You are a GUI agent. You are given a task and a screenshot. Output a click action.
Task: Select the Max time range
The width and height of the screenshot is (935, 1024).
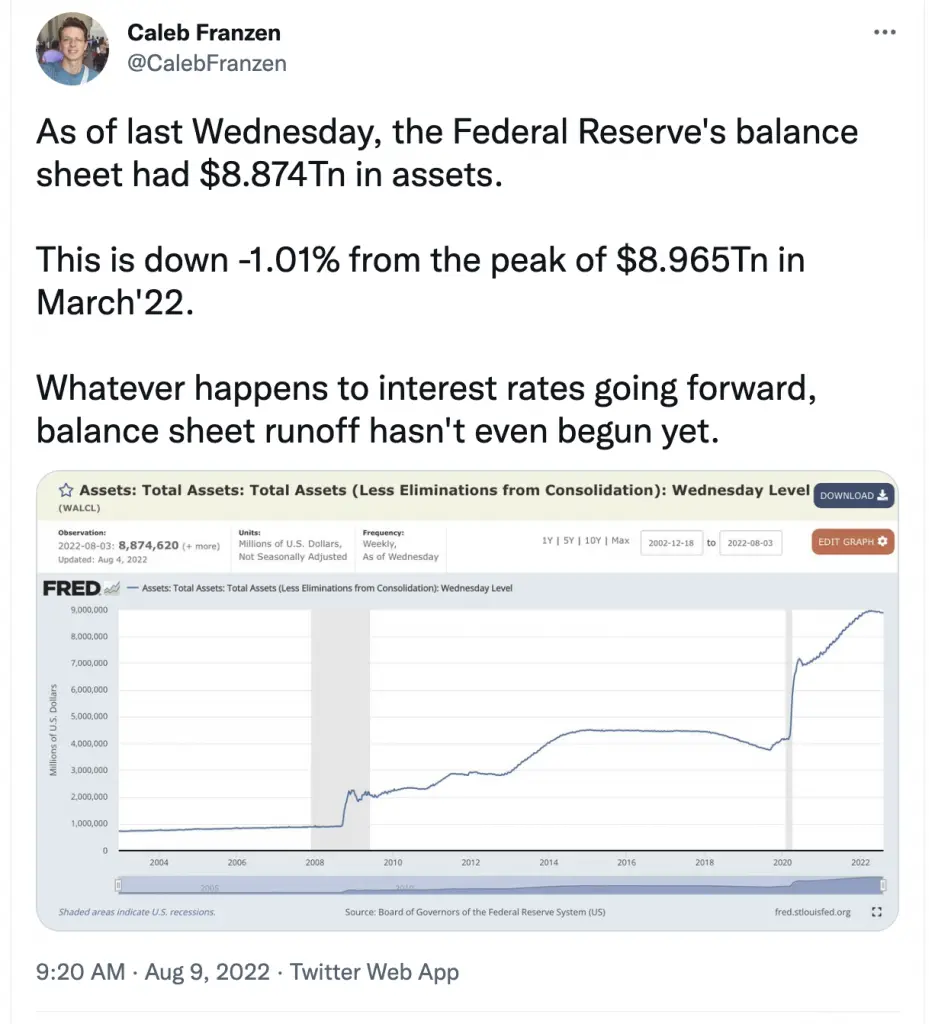620,541
